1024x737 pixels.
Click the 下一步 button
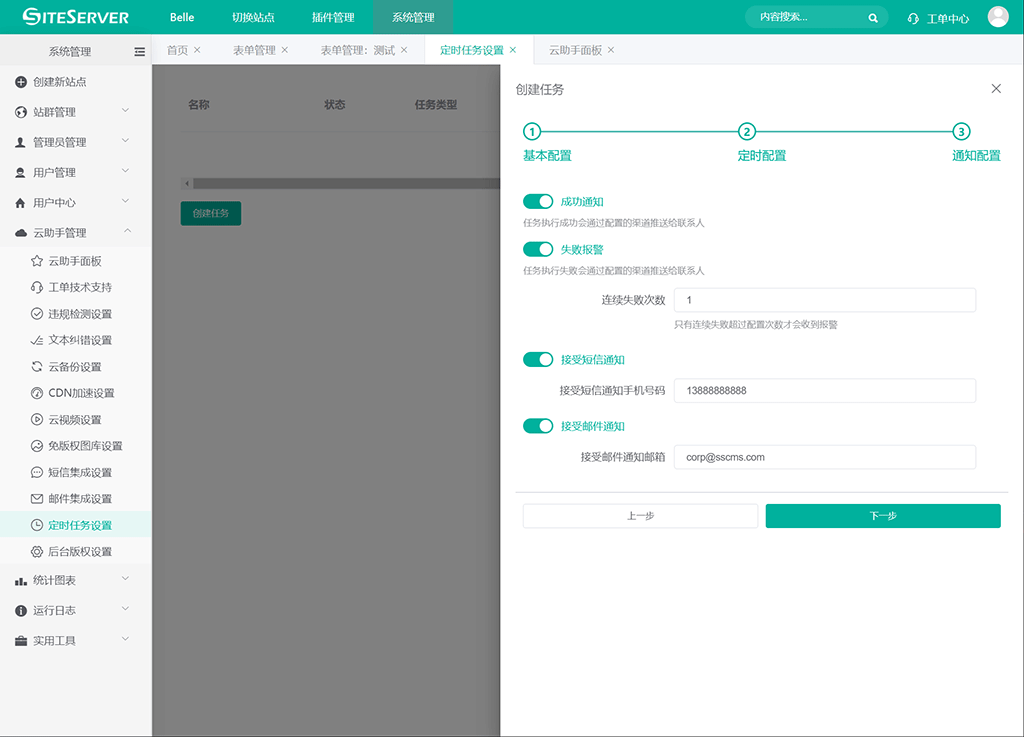(883, 516)
